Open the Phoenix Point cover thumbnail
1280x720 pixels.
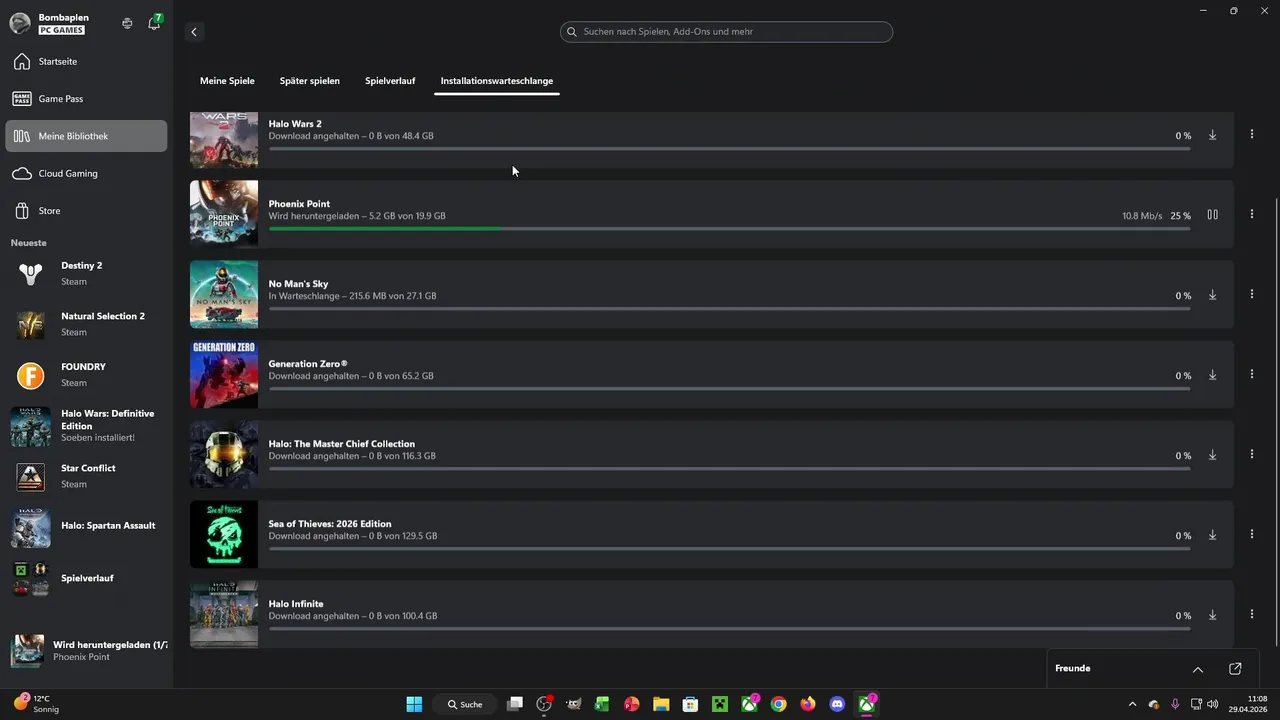click(224, 214)
